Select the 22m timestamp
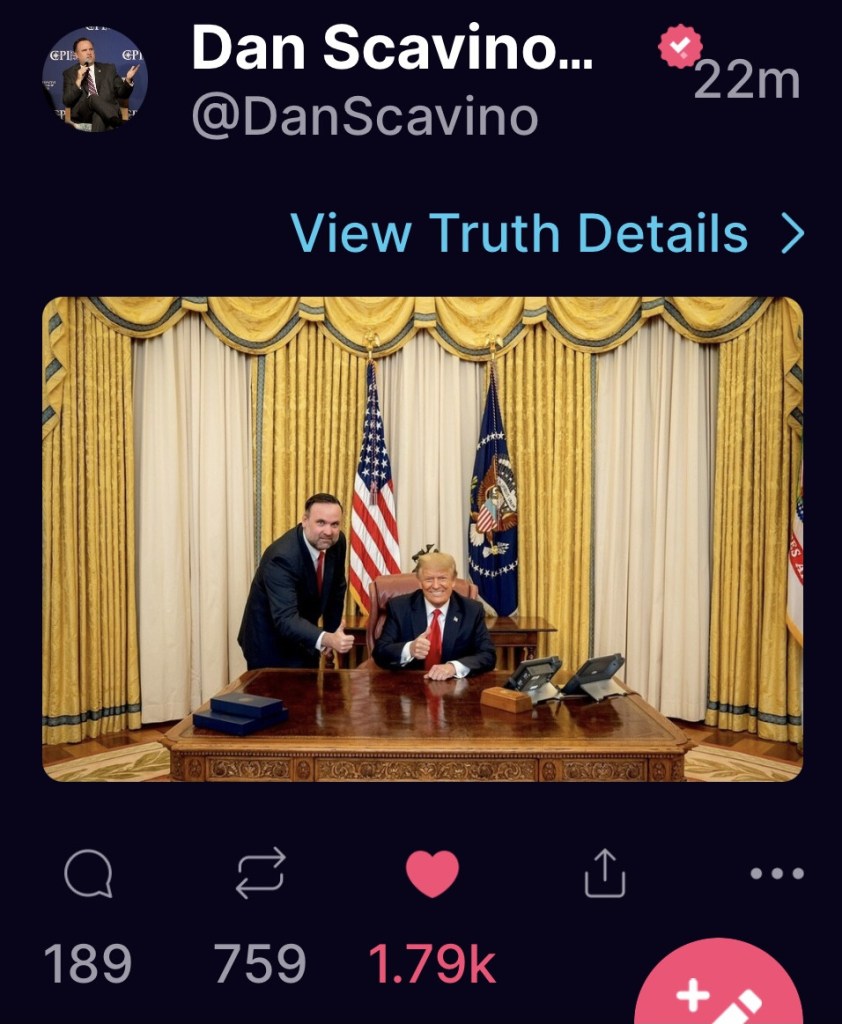This screenshot has width=842, height=1024. coord(747,82)
